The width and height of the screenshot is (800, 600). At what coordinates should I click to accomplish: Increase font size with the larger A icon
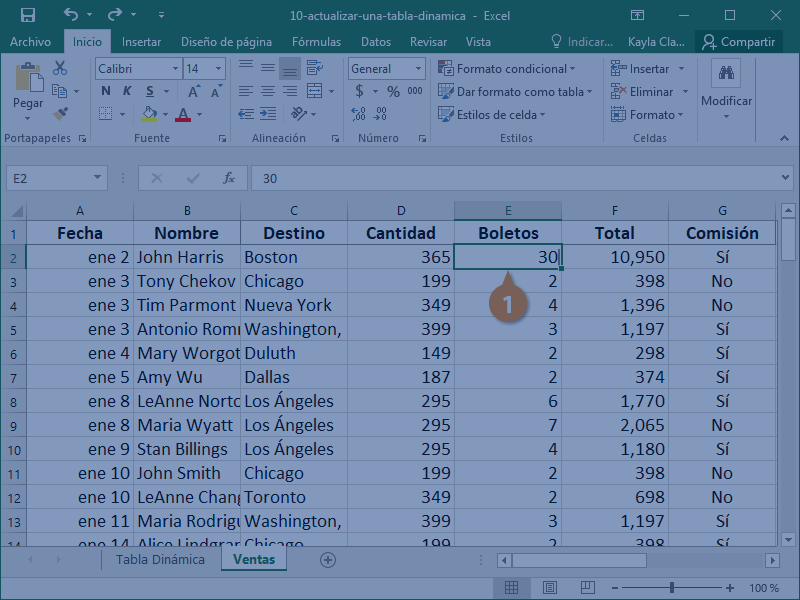click(x=193, y=89)
